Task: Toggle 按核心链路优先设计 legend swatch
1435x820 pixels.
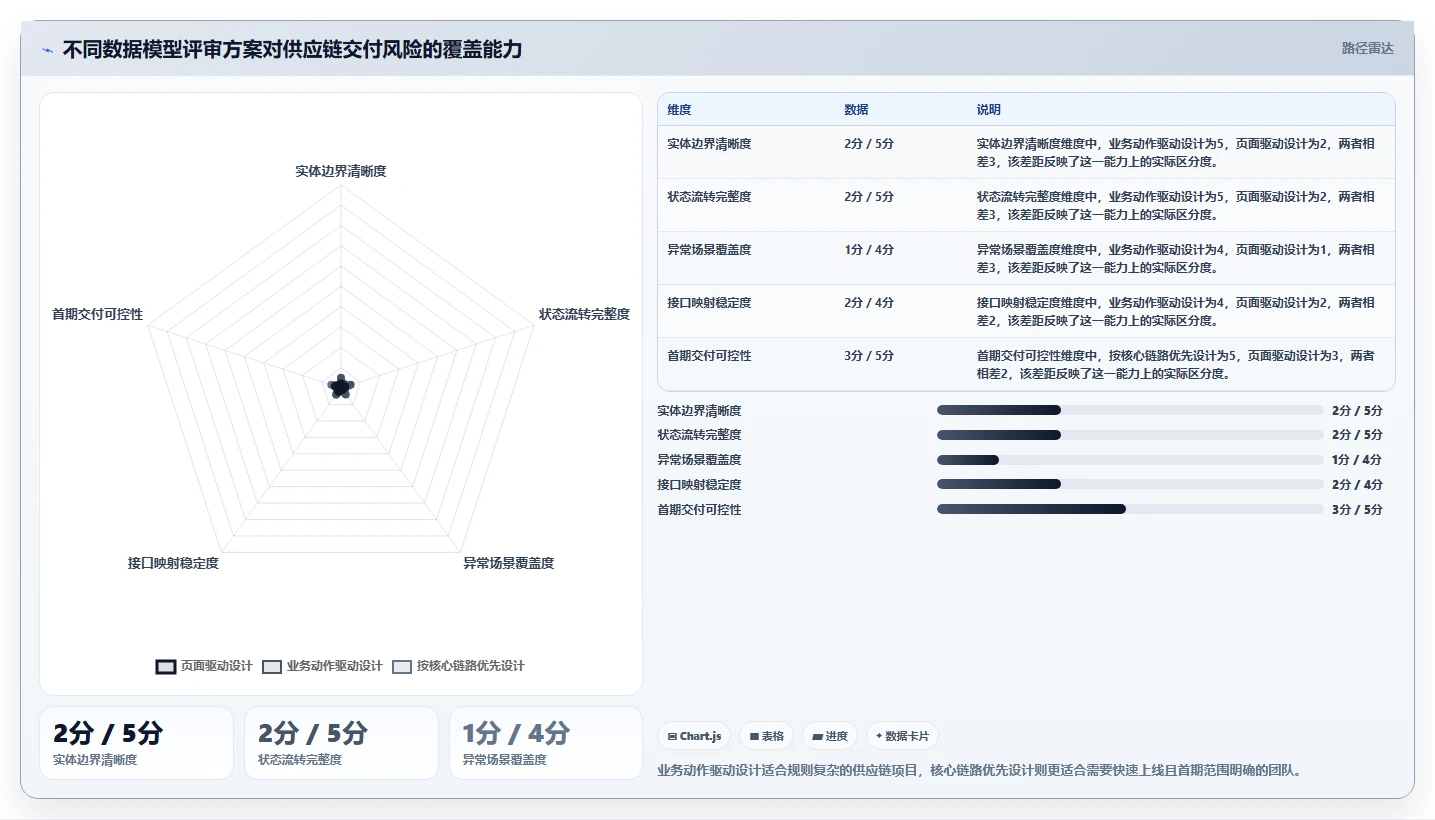Action: pos(402,667)
